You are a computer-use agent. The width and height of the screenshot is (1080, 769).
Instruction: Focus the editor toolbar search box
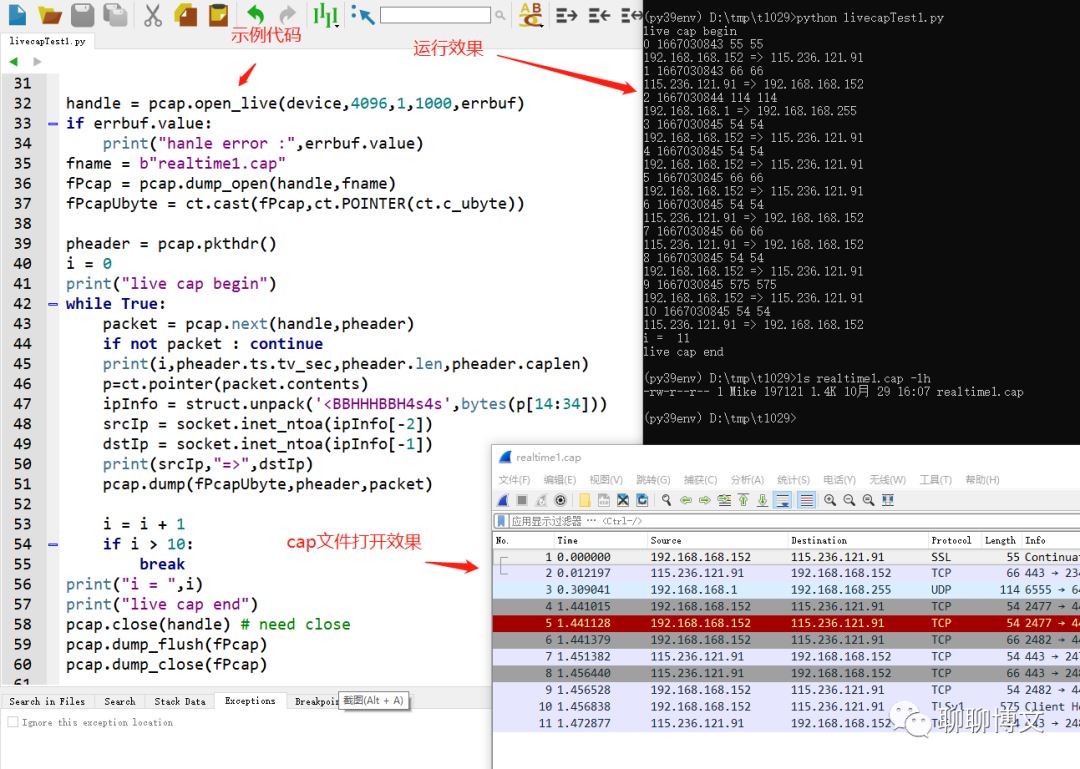click(x=435, y=14)
